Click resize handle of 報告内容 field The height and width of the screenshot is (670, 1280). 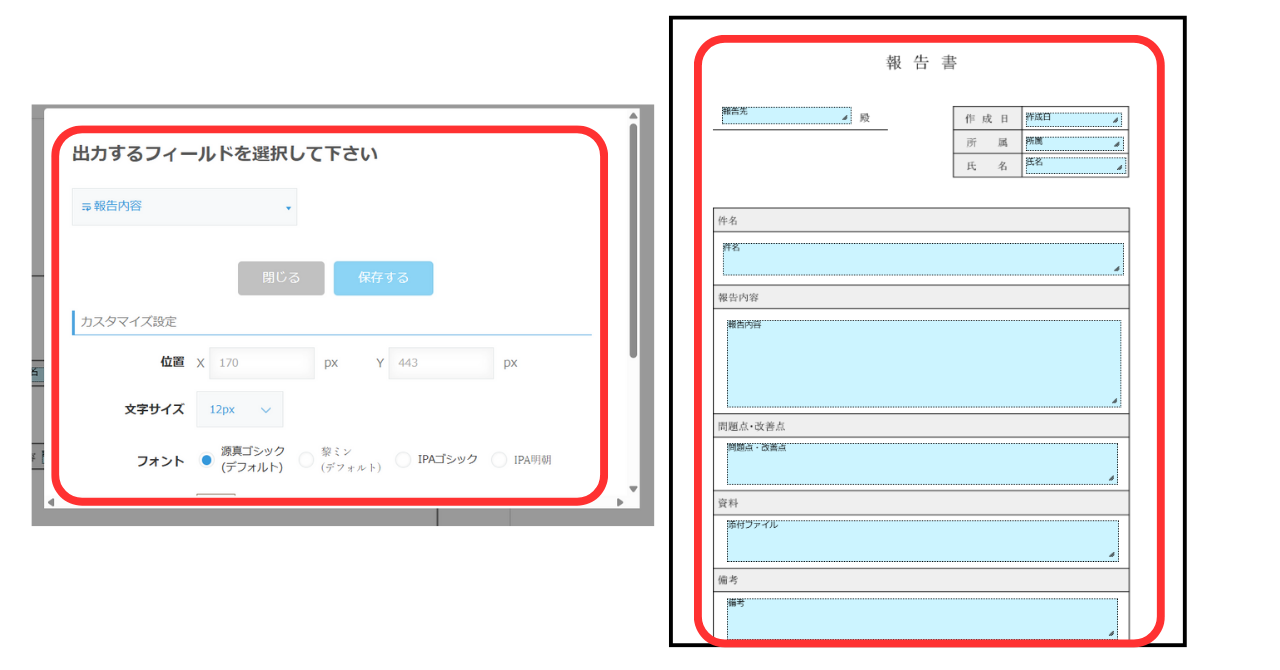point(1114,401)
